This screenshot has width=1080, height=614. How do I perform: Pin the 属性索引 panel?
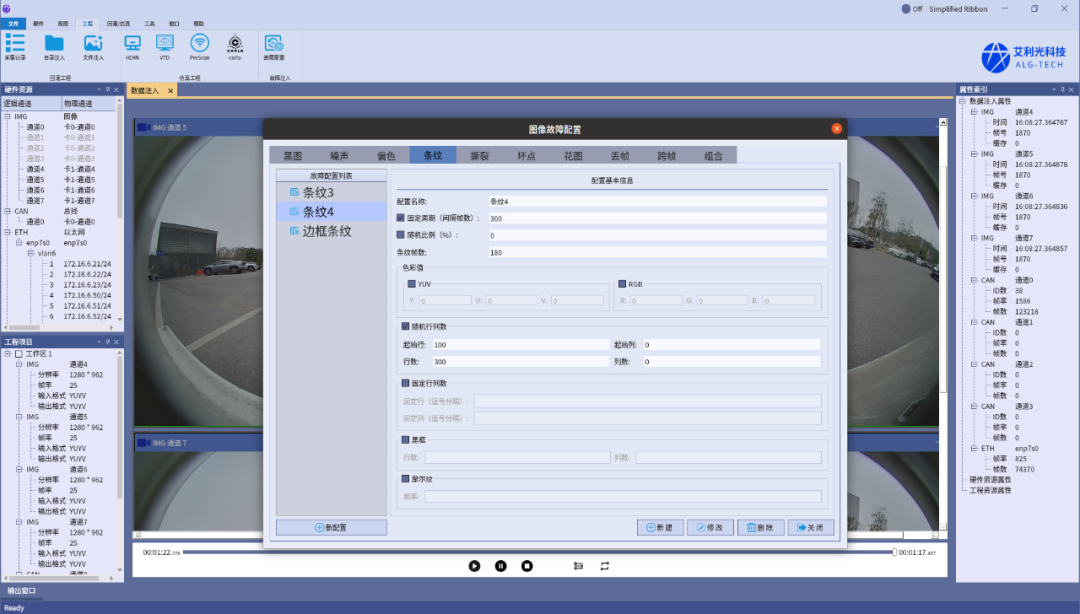pyautogui.click(x=1062, y=90)
